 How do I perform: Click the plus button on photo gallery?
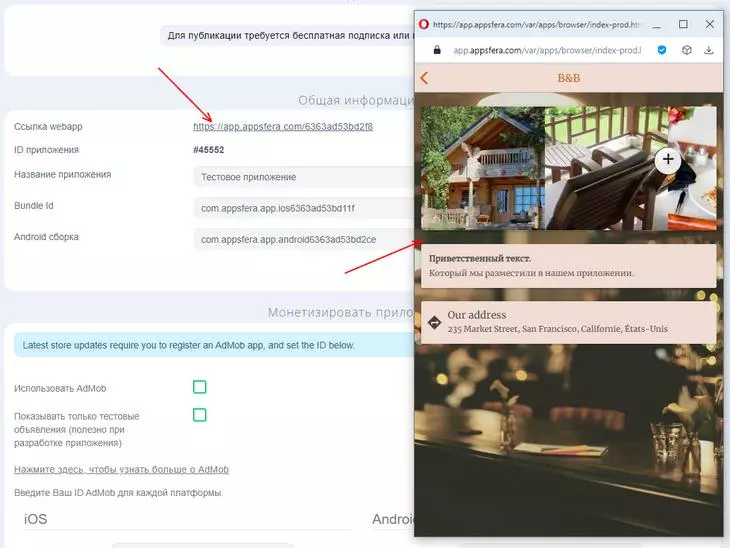tap(668, 159)
